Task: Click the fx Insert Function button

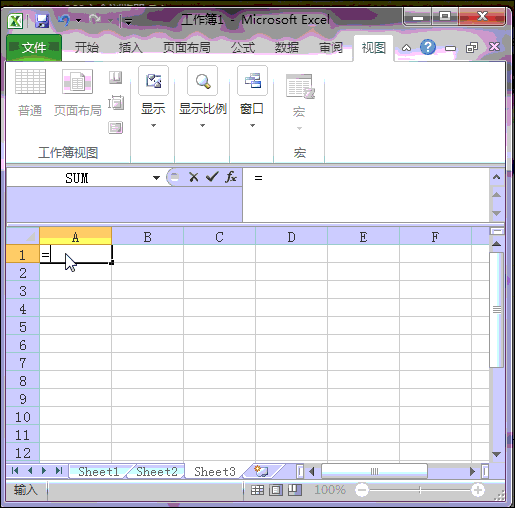Action: click(x=231, y=177)
